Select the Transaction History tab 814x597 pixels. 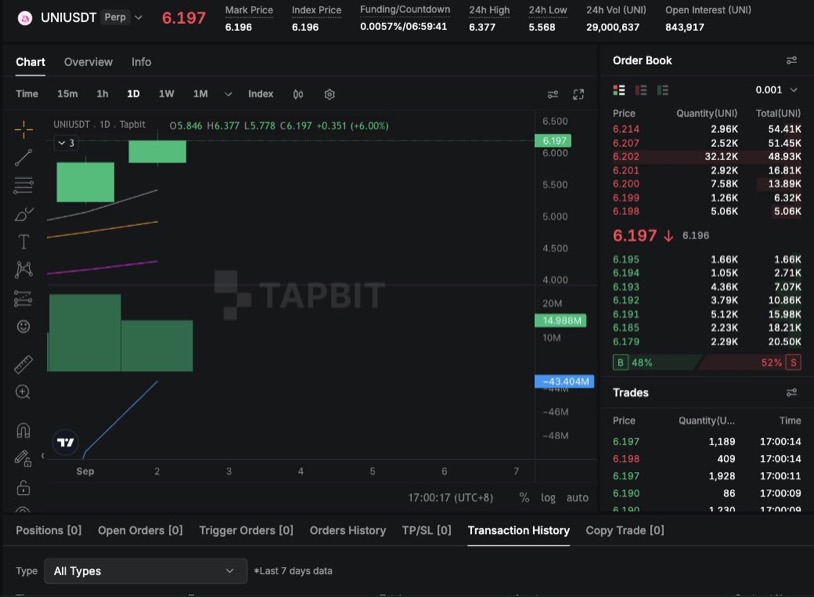pyautogui.click(x=519, y=531)
